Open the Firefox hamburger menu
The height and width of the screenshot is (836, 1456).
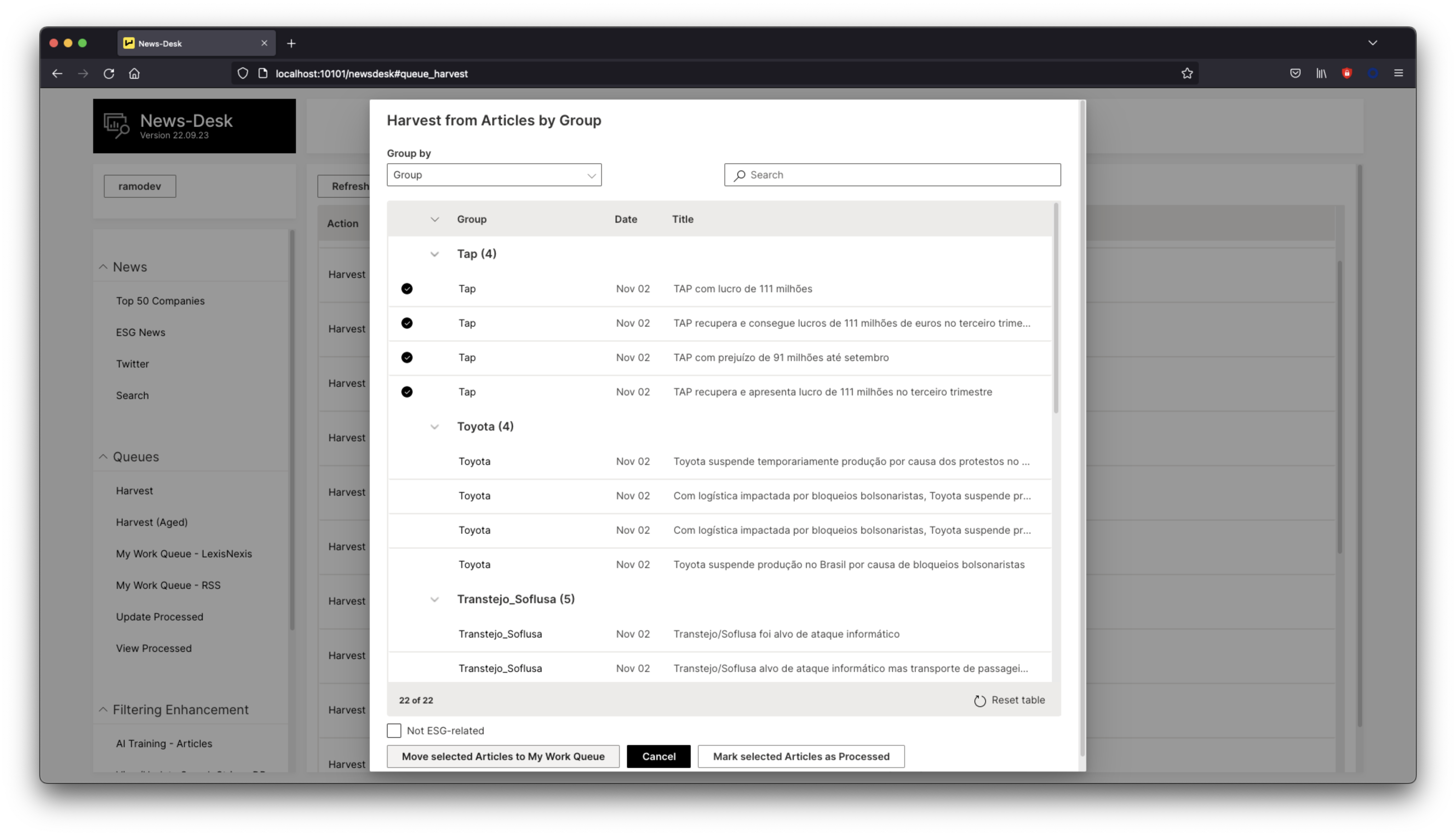click(x=1399, y=73)
